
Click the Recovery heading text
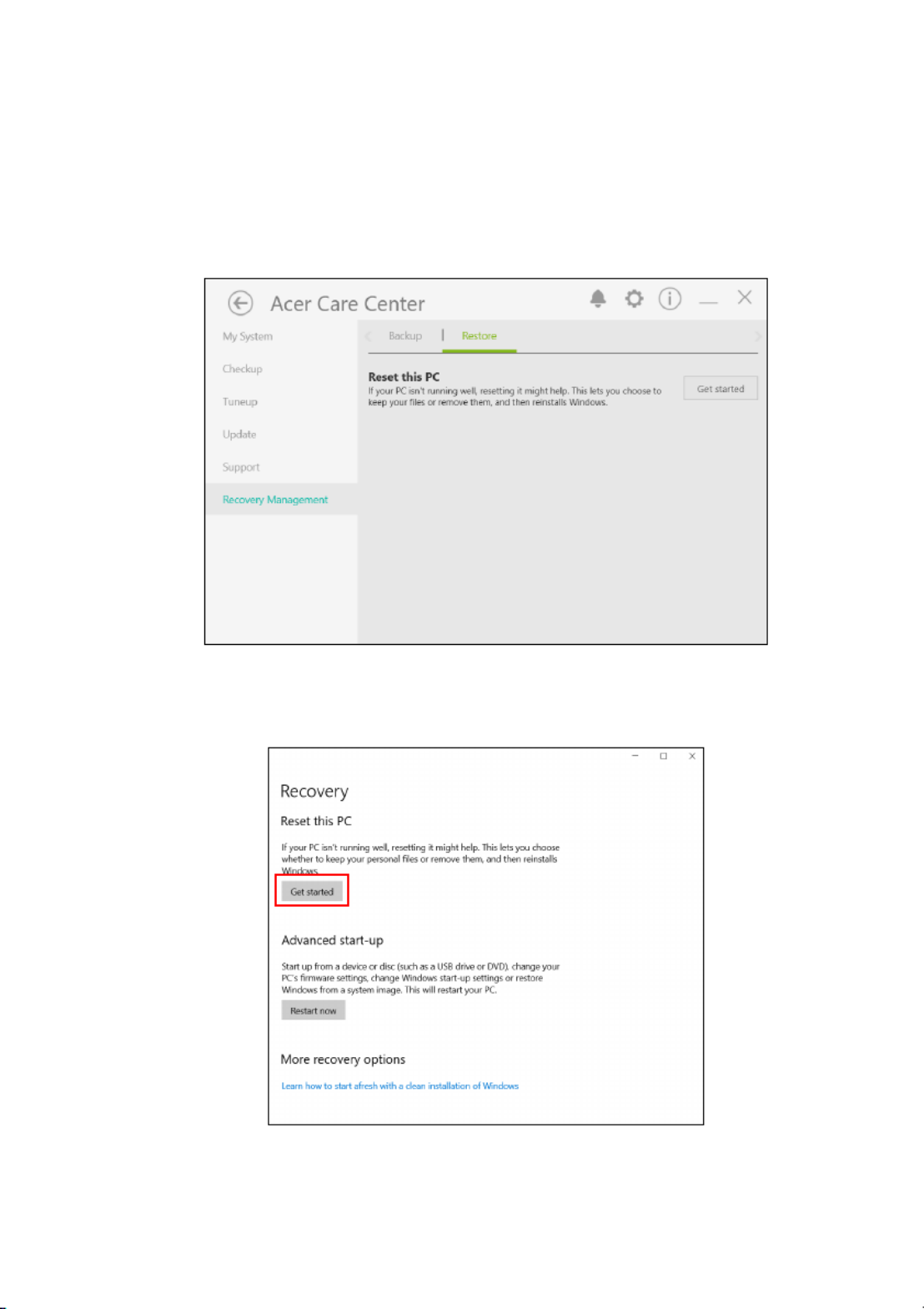[314, 791]
